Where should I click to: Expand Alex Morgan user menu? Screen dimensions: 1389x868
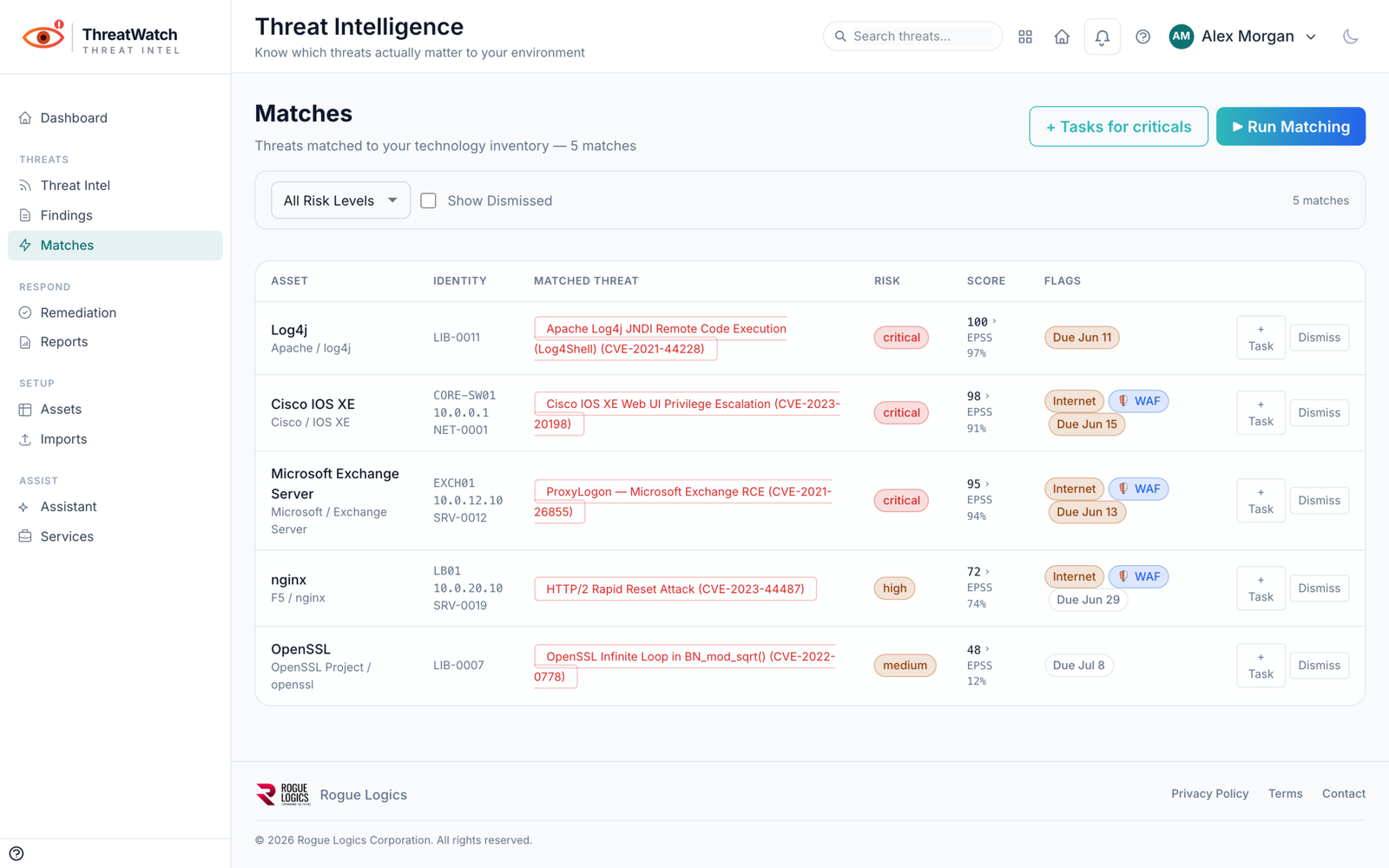(1243, 36)
